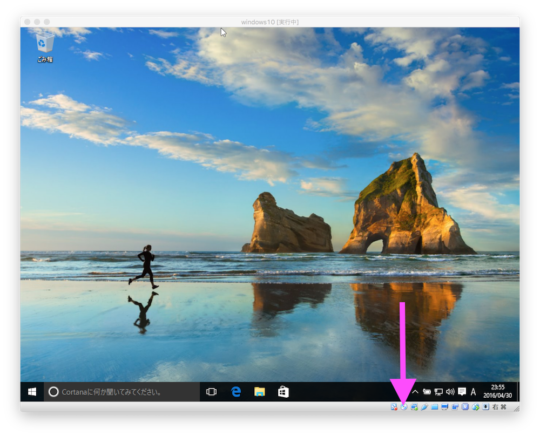
Task: Open File Explorer from the taskbar
Action: (260, 392)
